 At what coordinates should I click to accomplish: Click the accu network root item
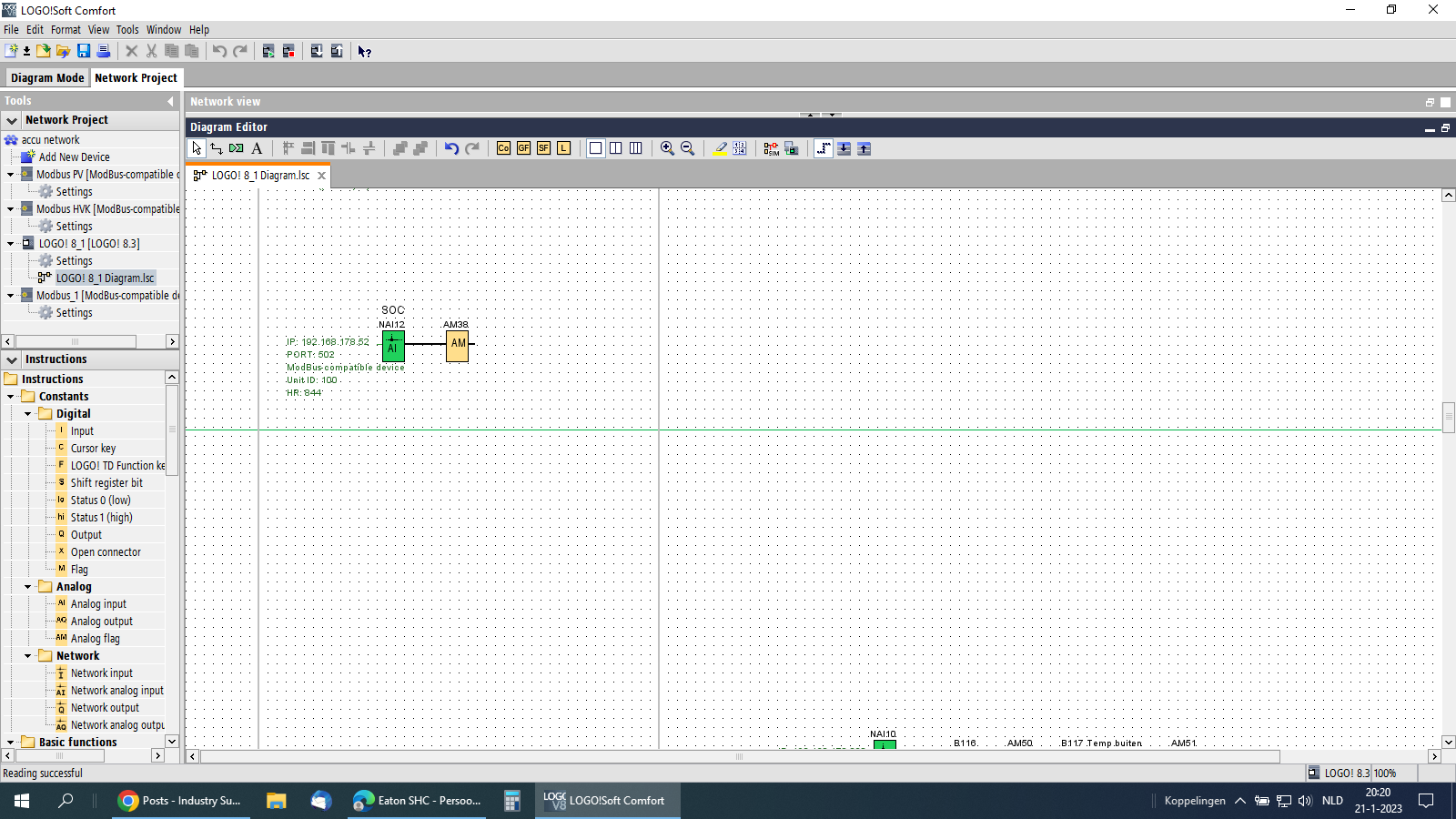(50, 140)
